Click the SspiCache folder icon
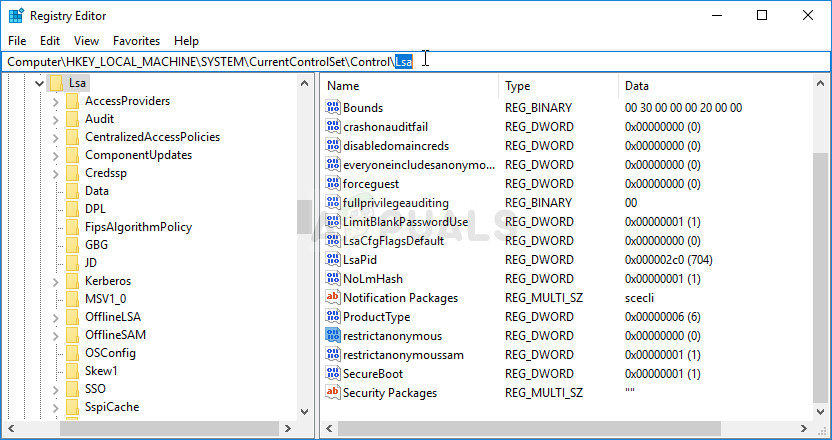 point(72,407)
